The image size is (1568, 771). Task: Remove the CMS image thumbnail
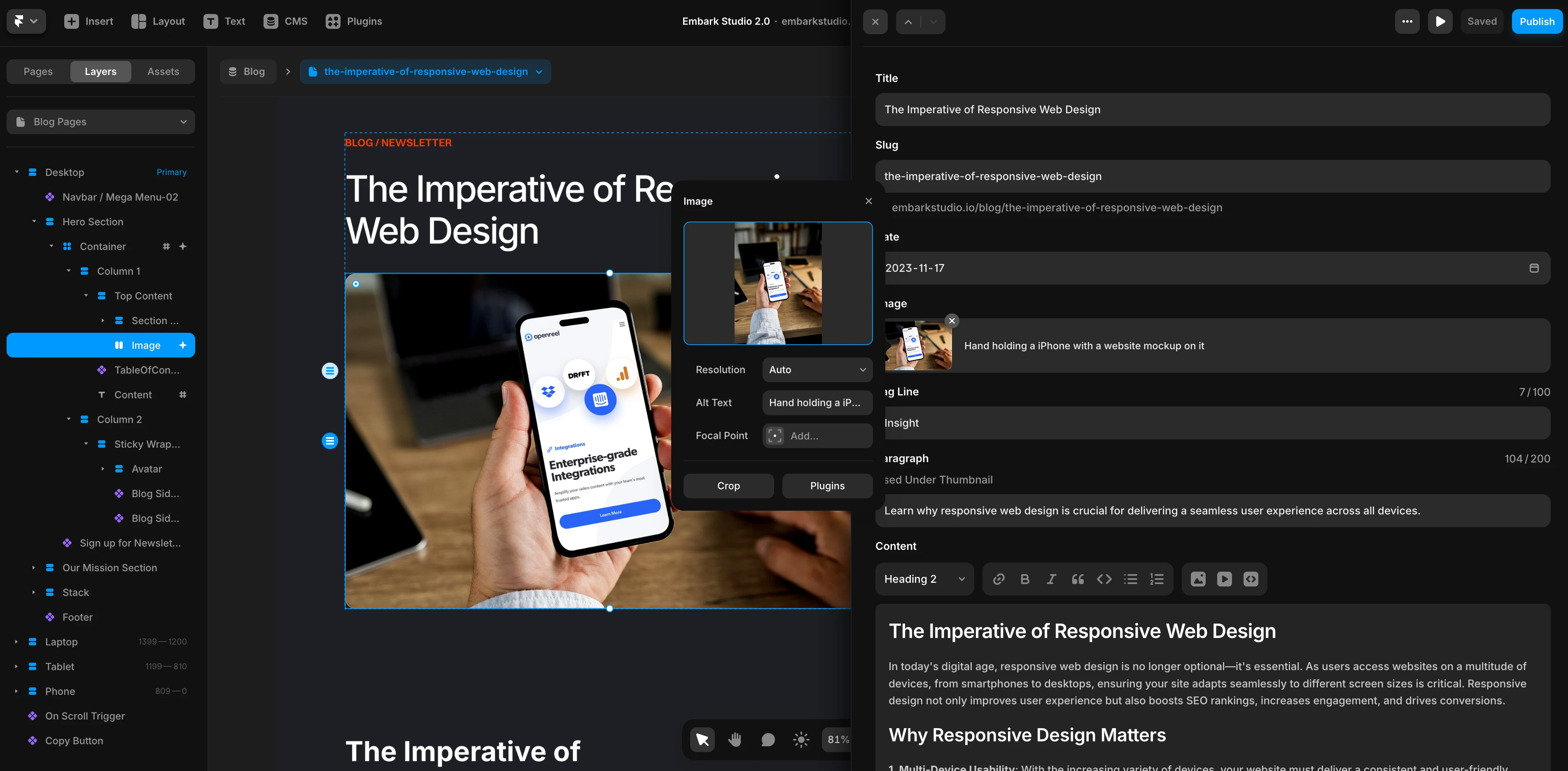pyautogui.click(x=952, y=321)
